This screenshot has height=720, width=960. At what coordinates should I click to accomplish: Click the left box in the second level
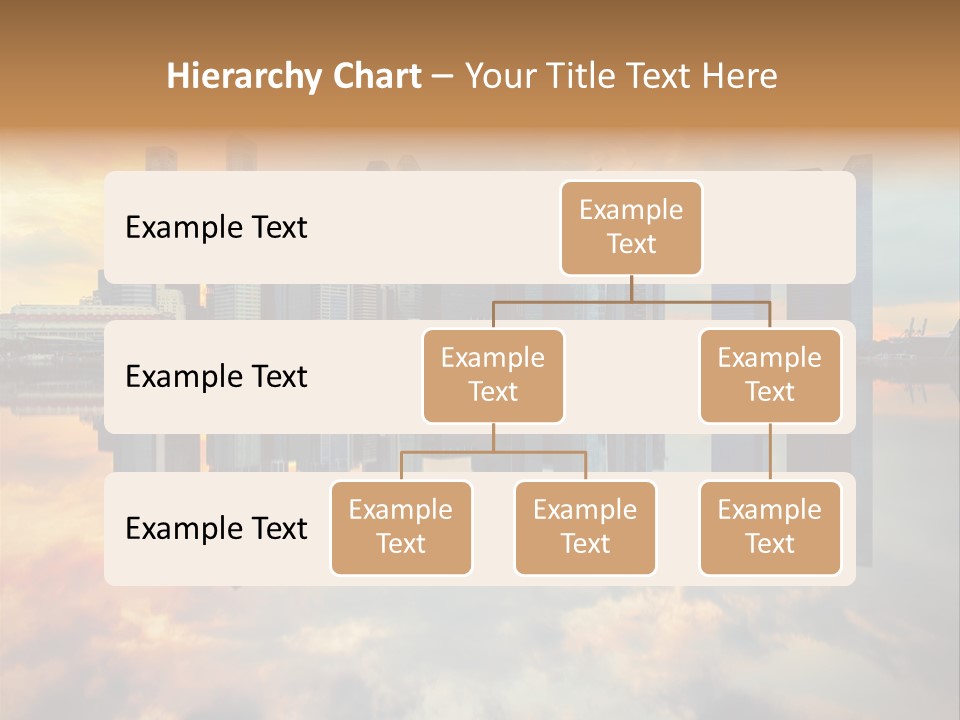[493, 375]
